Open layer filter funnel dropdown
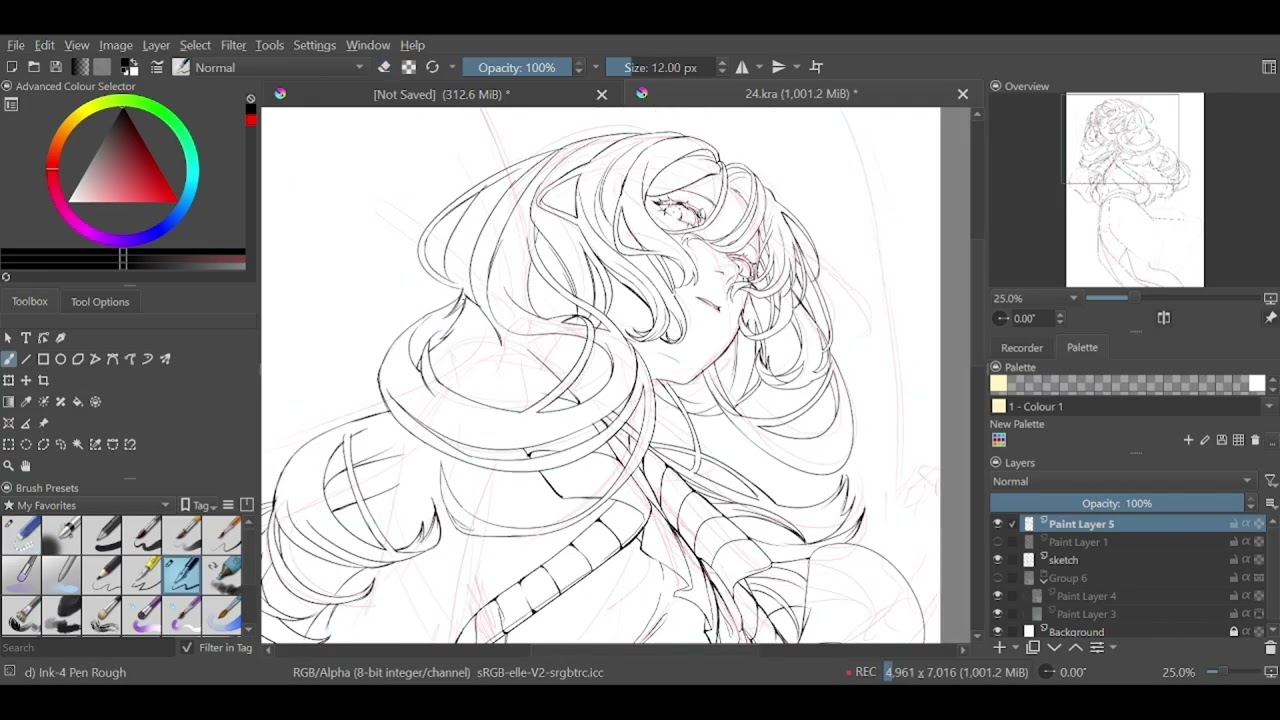This screenshot has height=720, width=1280. pyautogui.click(x=1271, y=481)
